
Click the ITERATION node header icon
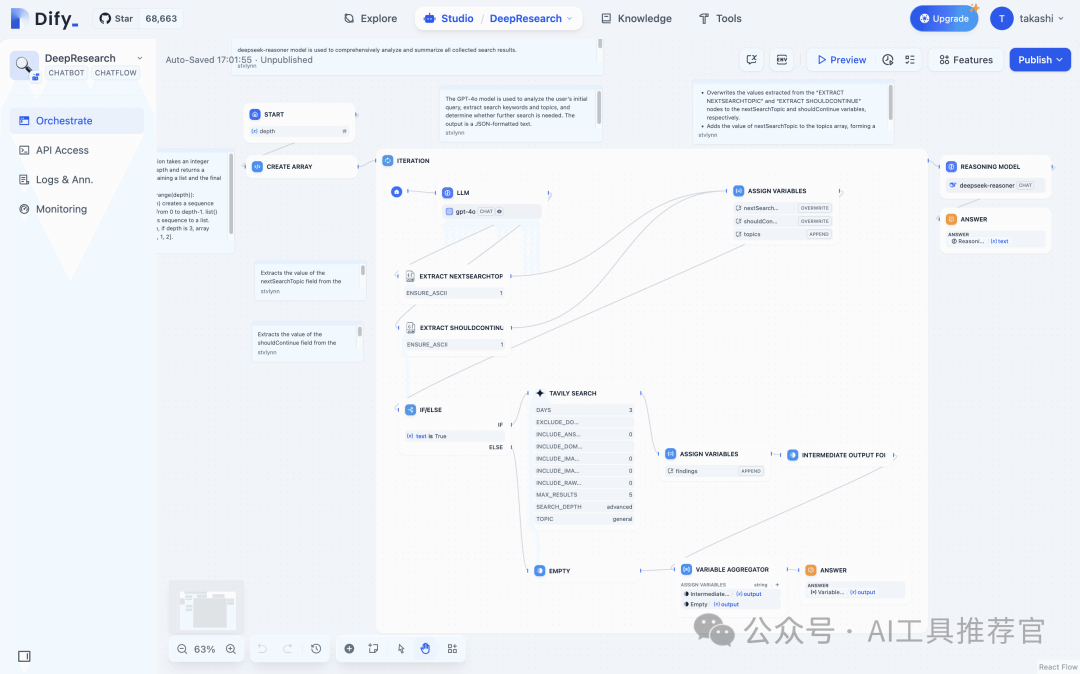[x=388, y=160]
